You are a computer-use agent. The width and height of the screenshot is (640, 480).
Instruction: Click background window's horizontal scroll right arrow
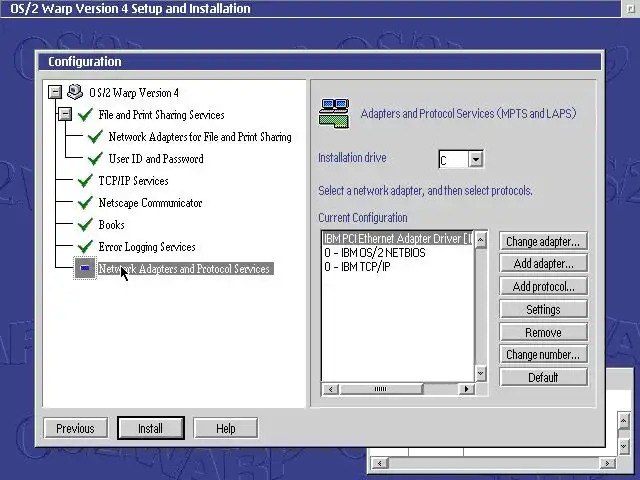(608, 463)
